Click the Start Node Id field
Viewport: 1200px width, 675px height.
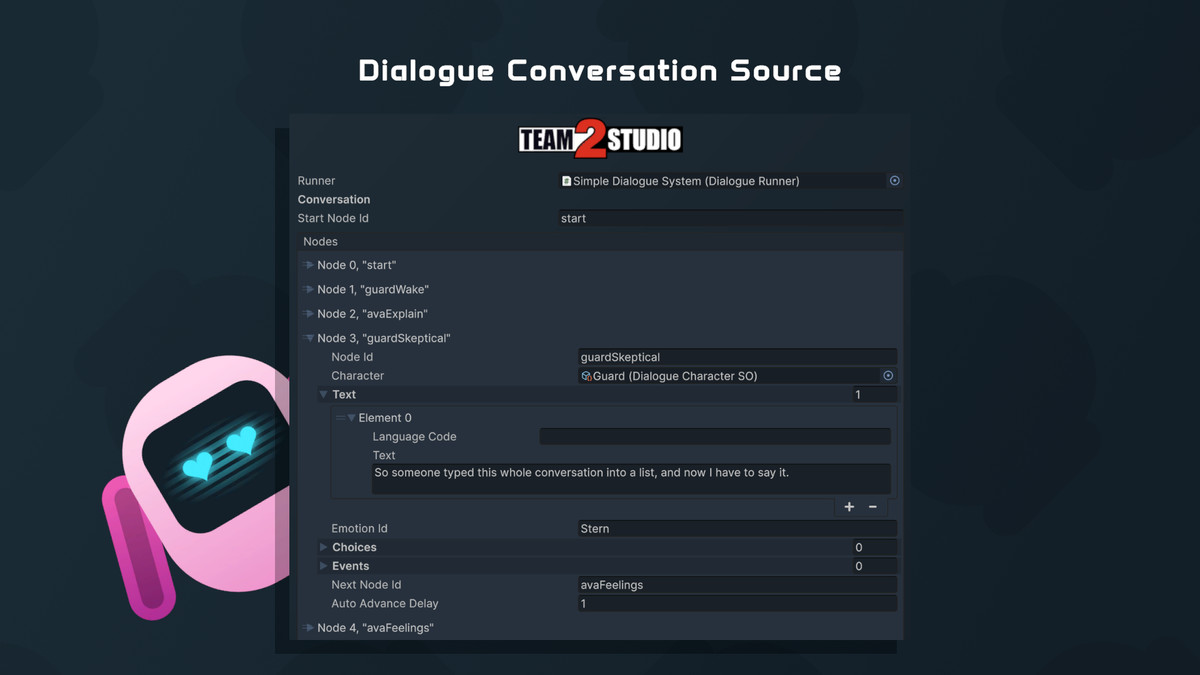tap(730, 218)
